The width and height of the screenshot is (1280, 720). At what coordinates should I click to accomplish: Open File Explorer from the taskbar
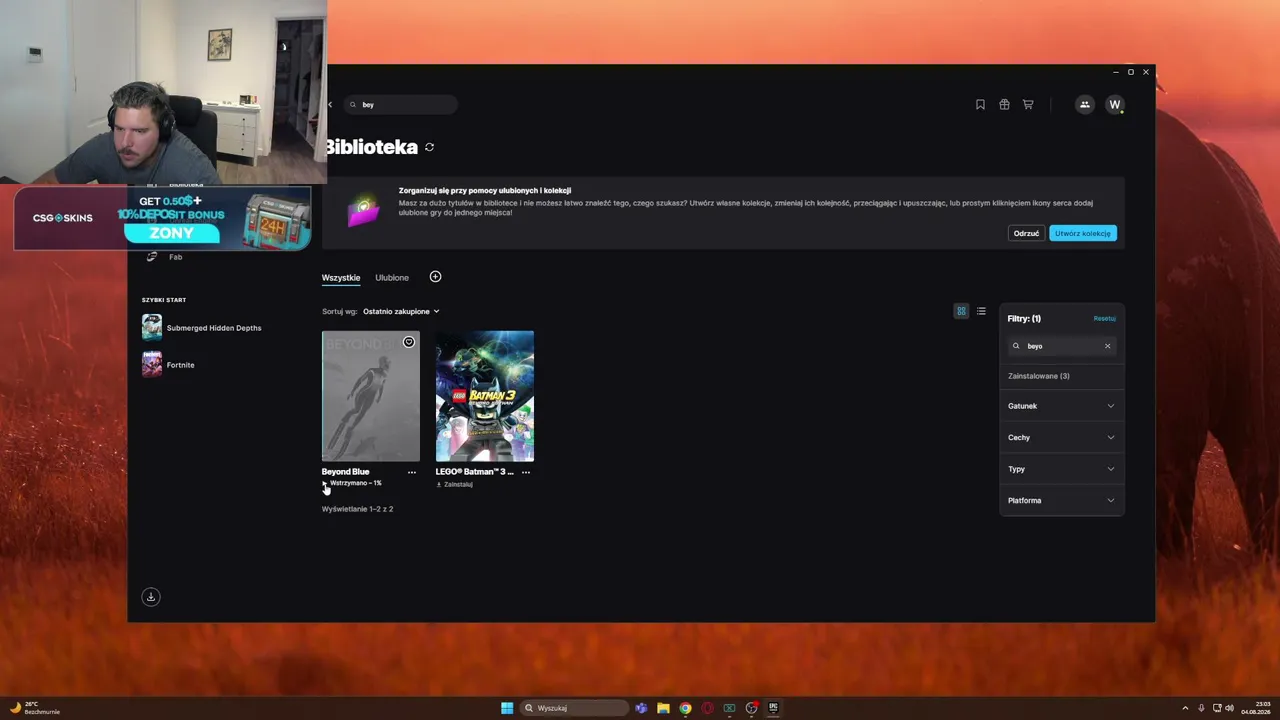pyautogui.click(x=663, y=708)
